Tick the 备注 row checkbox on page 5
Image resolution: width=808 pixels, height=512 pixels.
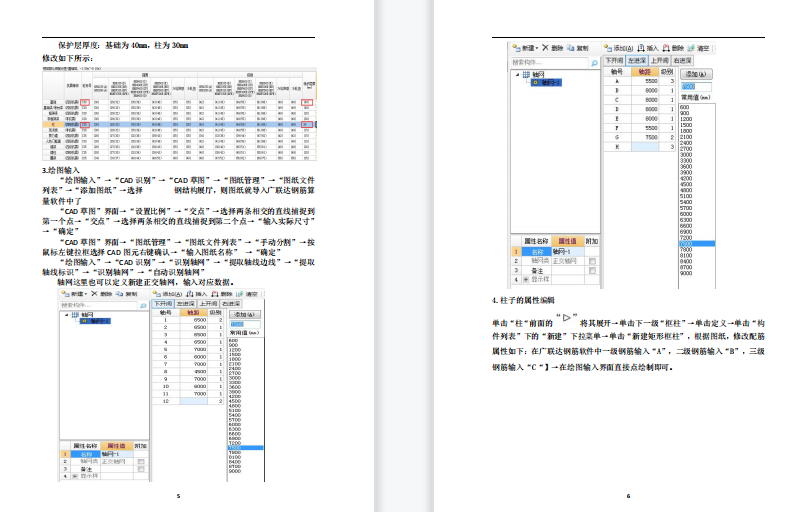[141, 469]
